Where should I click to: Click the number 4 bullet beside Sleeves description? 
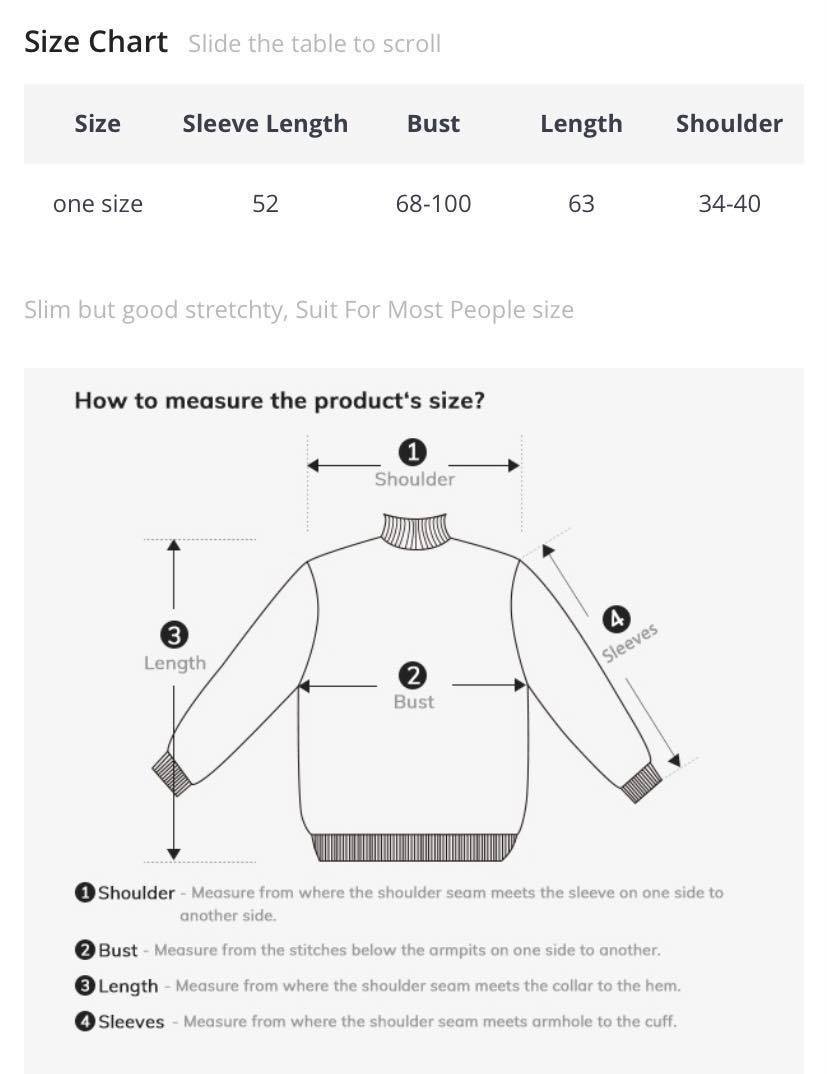tap(84, 1021)
